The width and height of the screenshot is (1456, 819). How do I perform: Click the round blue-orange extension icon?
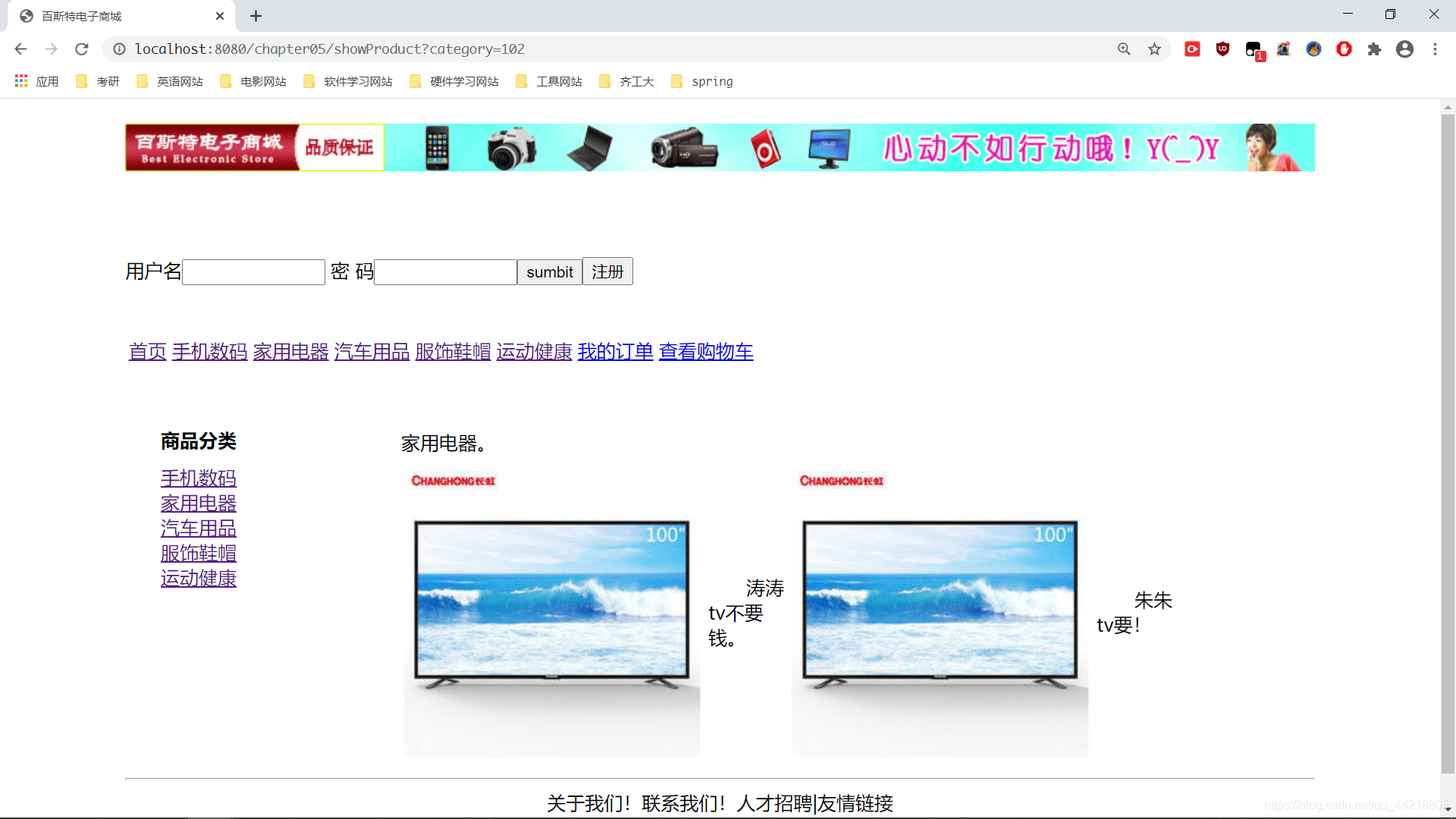coord(1313,49)
